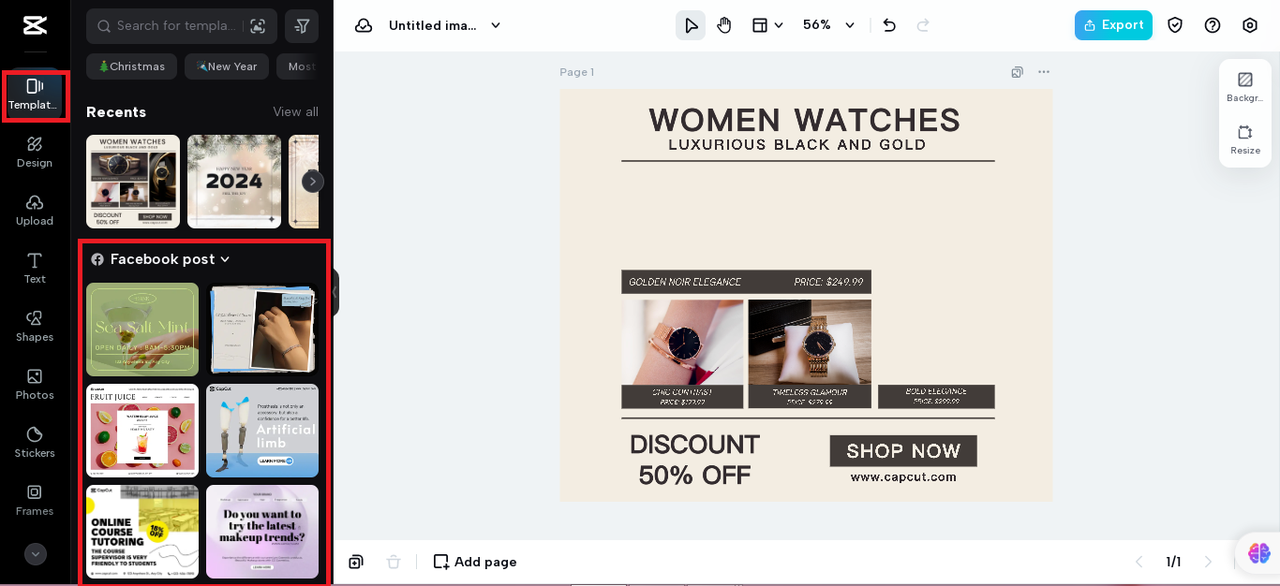Click the Untitled image project name
The height and width of the screenshot is (586, 1280).
tap(432, 25)
